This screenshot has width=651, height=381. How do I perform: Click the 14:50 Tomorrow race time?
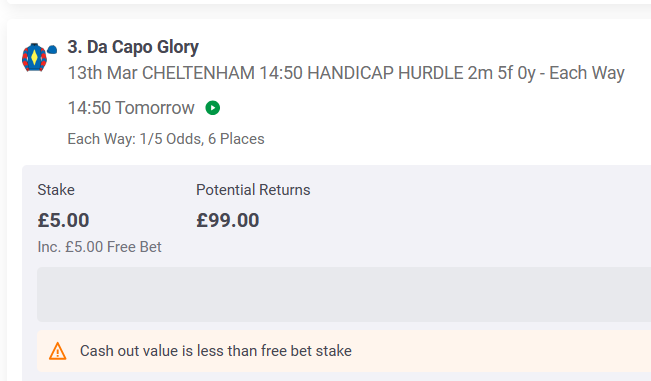(131, 108)
